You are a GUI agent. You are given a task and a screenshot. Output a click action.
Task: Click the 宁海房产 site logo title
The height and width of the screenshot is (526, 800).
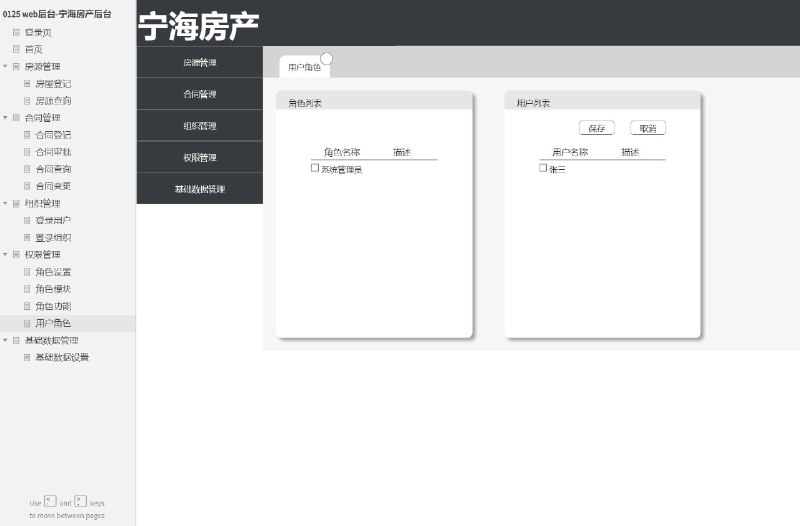[198, 26]
